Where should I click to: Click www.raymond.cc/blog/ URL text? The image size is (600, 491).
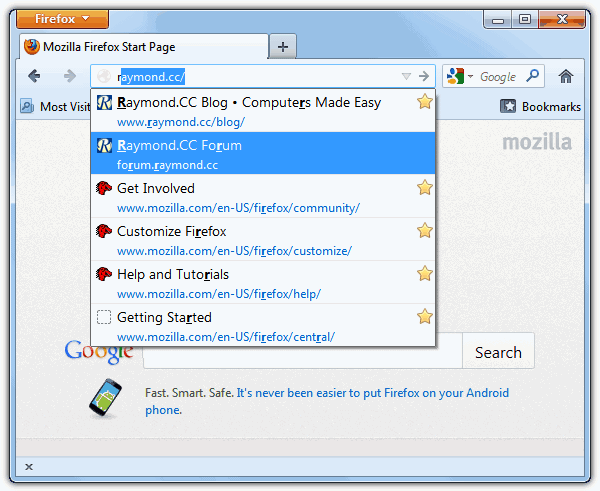point(181,122)
